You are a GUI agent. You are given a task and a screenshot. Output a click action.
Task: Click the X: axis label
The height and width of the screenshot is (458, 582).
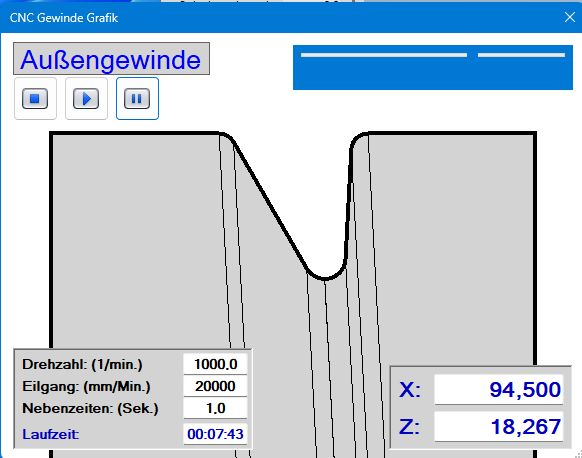410,390
